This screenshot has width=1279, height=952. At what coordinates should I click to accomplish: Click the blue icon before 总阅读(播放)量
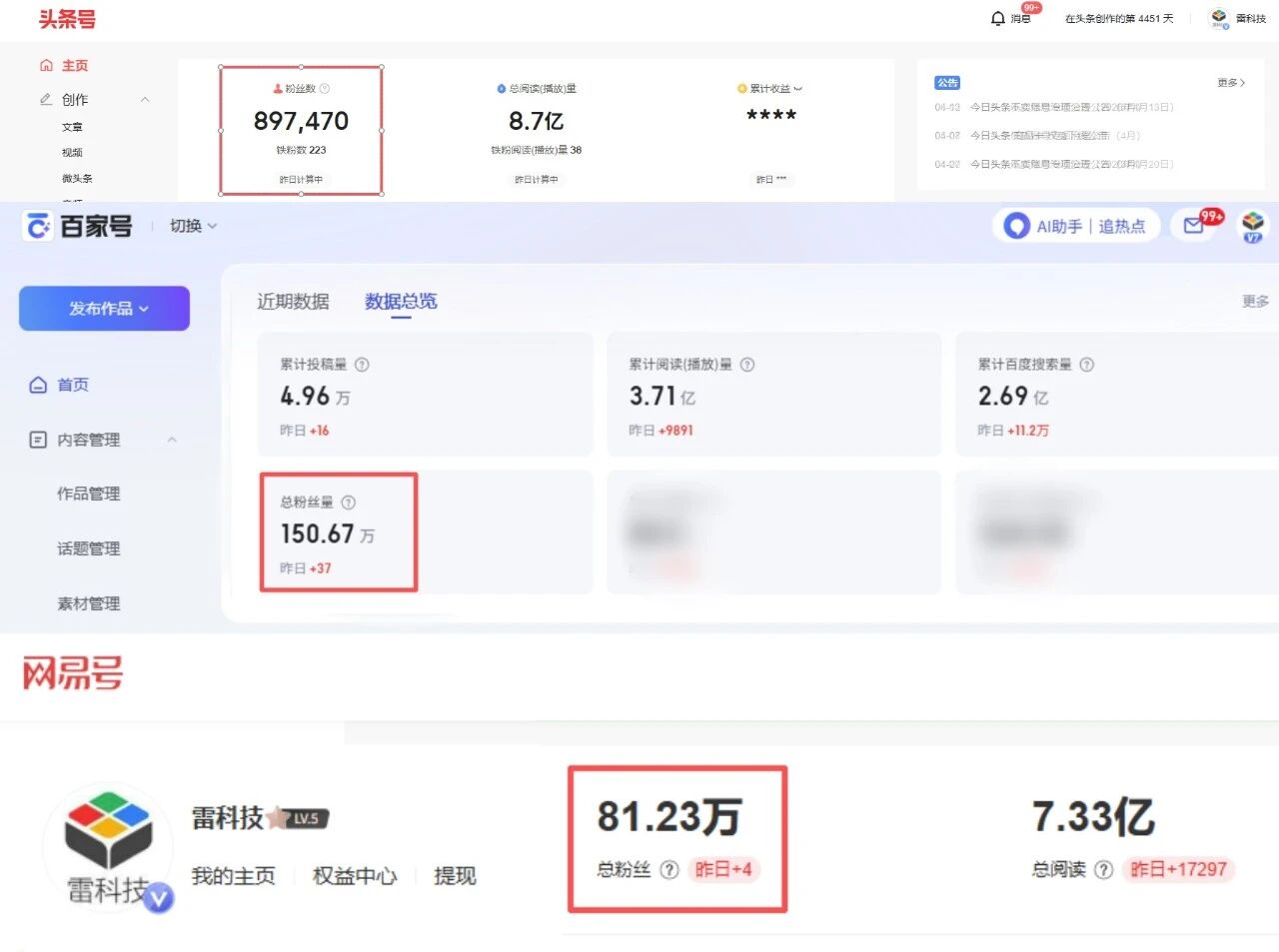(502, 89)
